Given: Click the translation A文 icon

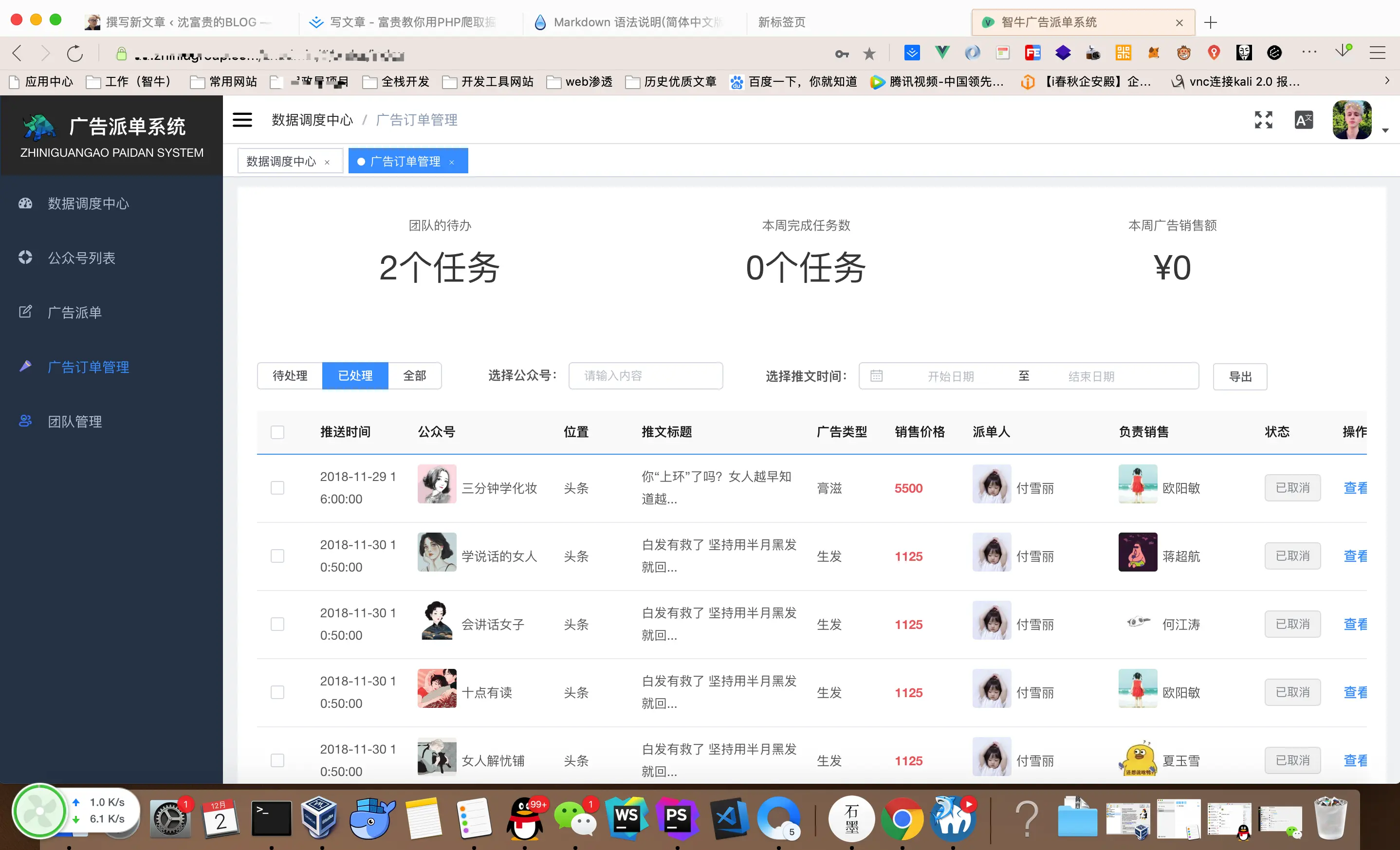Looking at the screenshot, I should (1304, 119).
